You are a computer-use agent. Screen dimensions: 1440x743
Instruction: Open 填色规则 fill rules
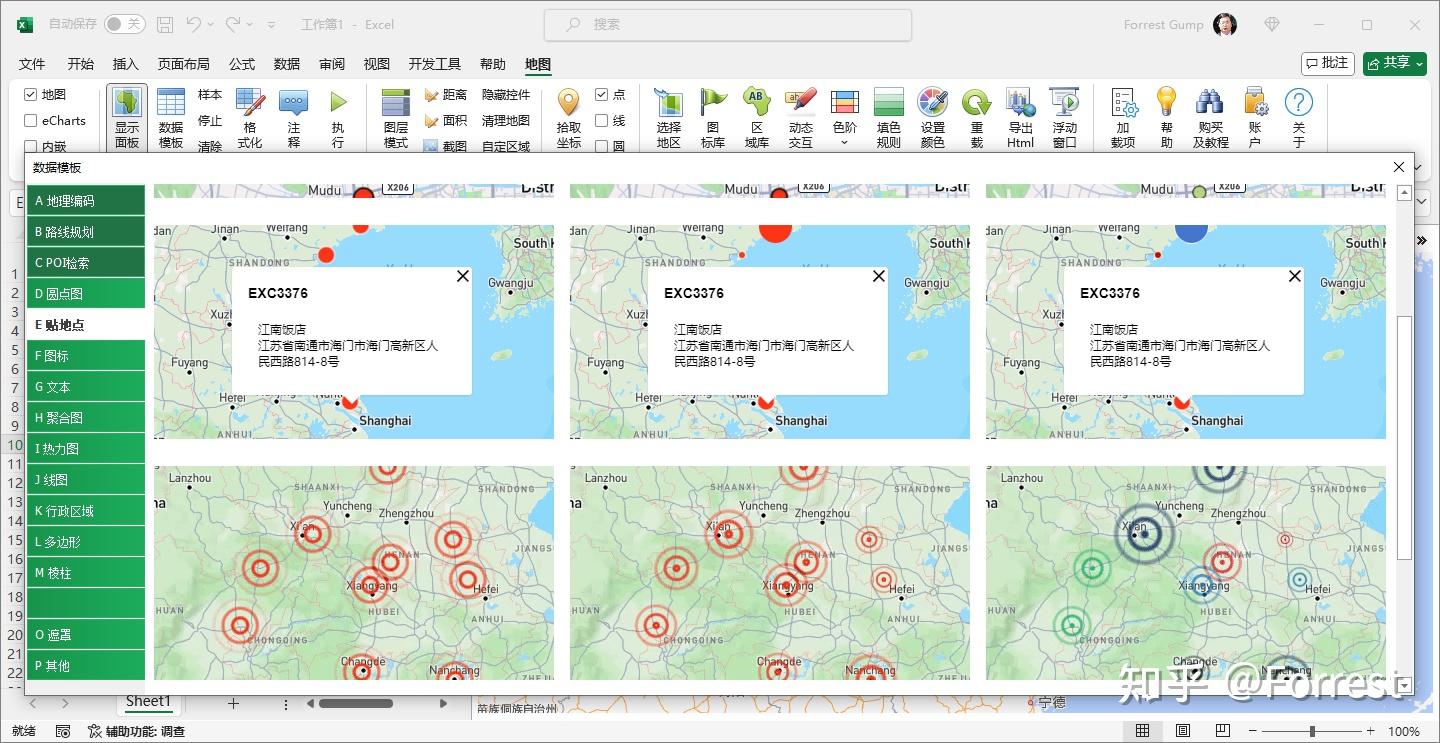point(889,117)
